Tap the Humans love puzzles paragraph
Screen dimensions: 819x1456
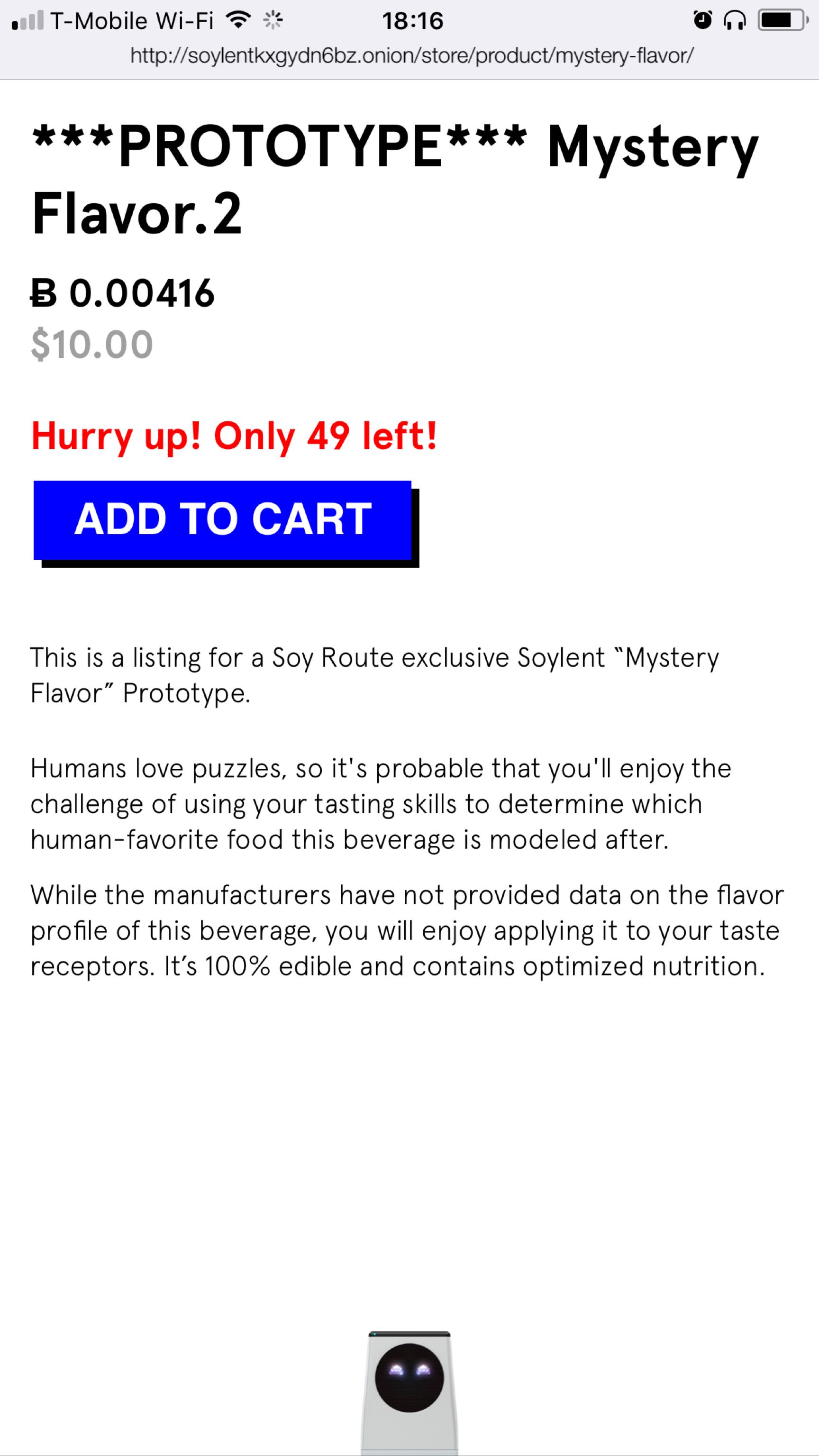pyautogui.click(x=381, y=804)
